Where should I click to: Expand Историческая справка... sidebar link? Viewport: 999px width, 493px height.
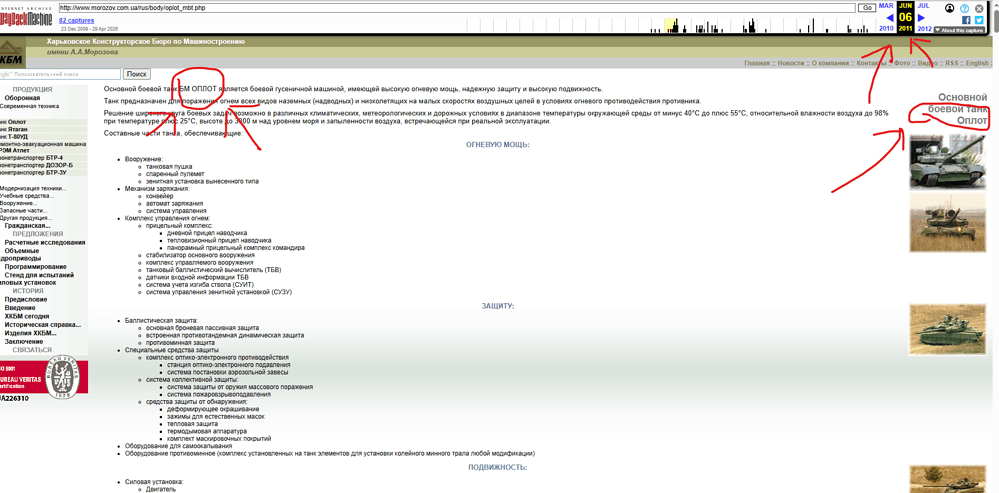(x=43, y=324)
